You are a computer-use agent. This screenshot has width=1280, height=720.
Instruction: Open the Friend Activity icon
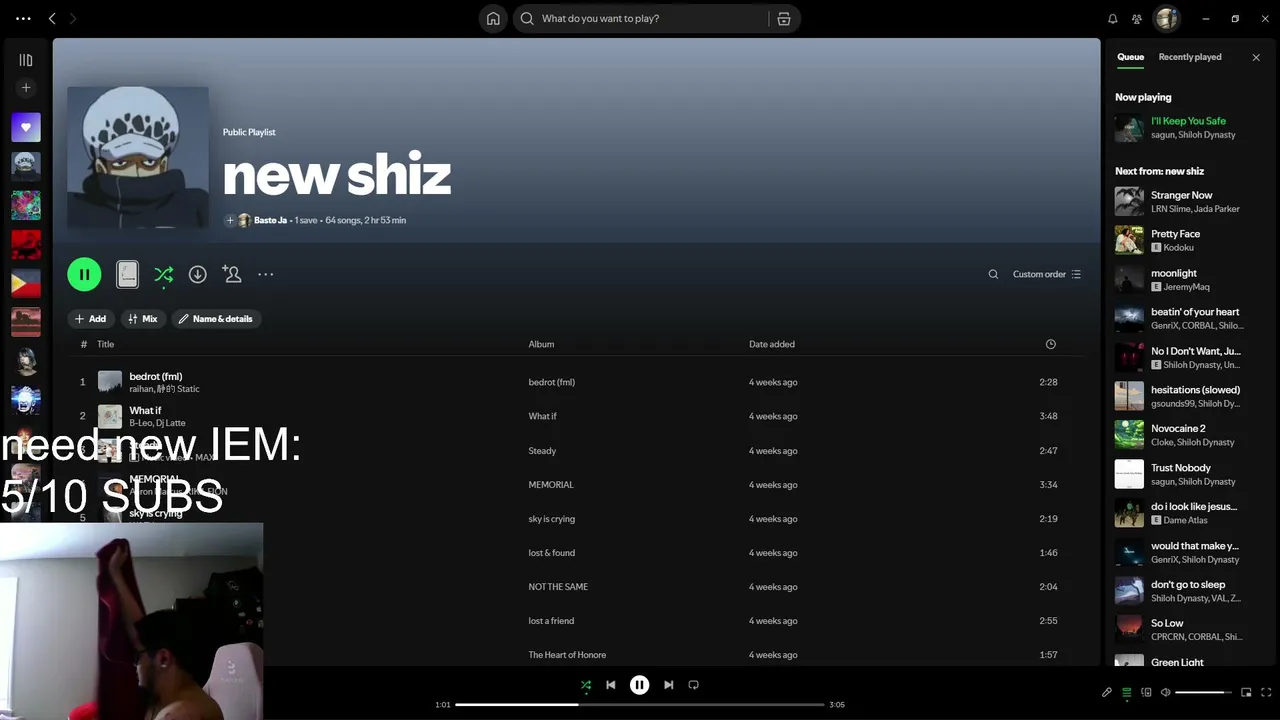coord(1137,19)
